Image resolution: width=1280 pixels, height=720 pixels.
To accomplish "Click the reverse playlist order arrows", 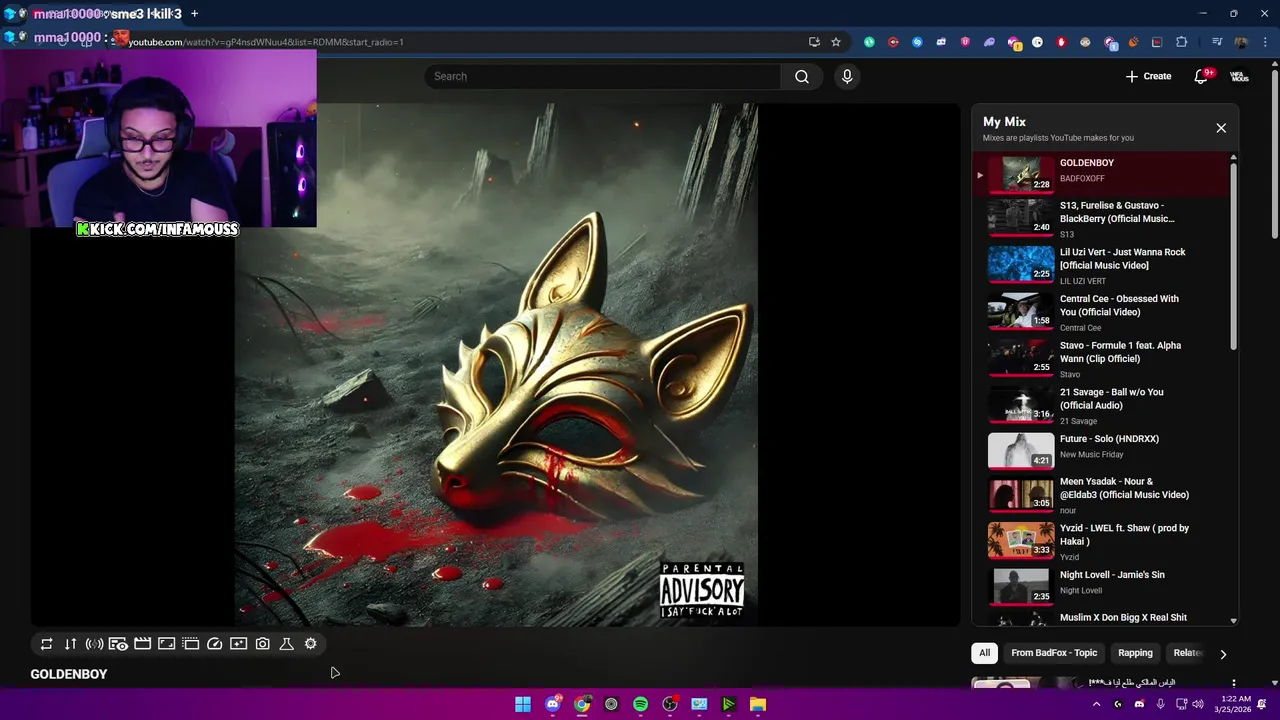I will tap(70, 644).
